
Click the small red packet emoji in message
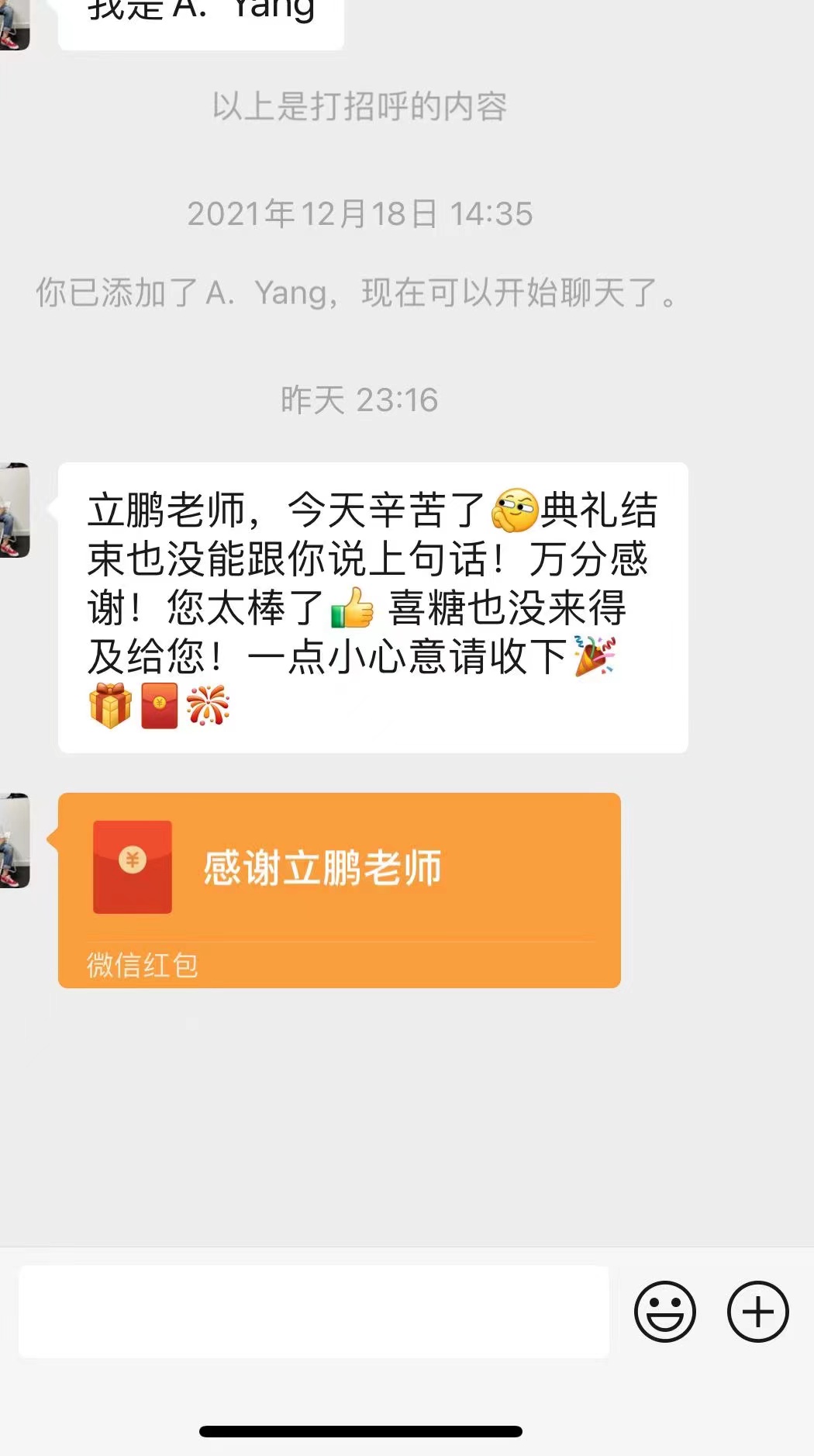[x=160, y=705]
